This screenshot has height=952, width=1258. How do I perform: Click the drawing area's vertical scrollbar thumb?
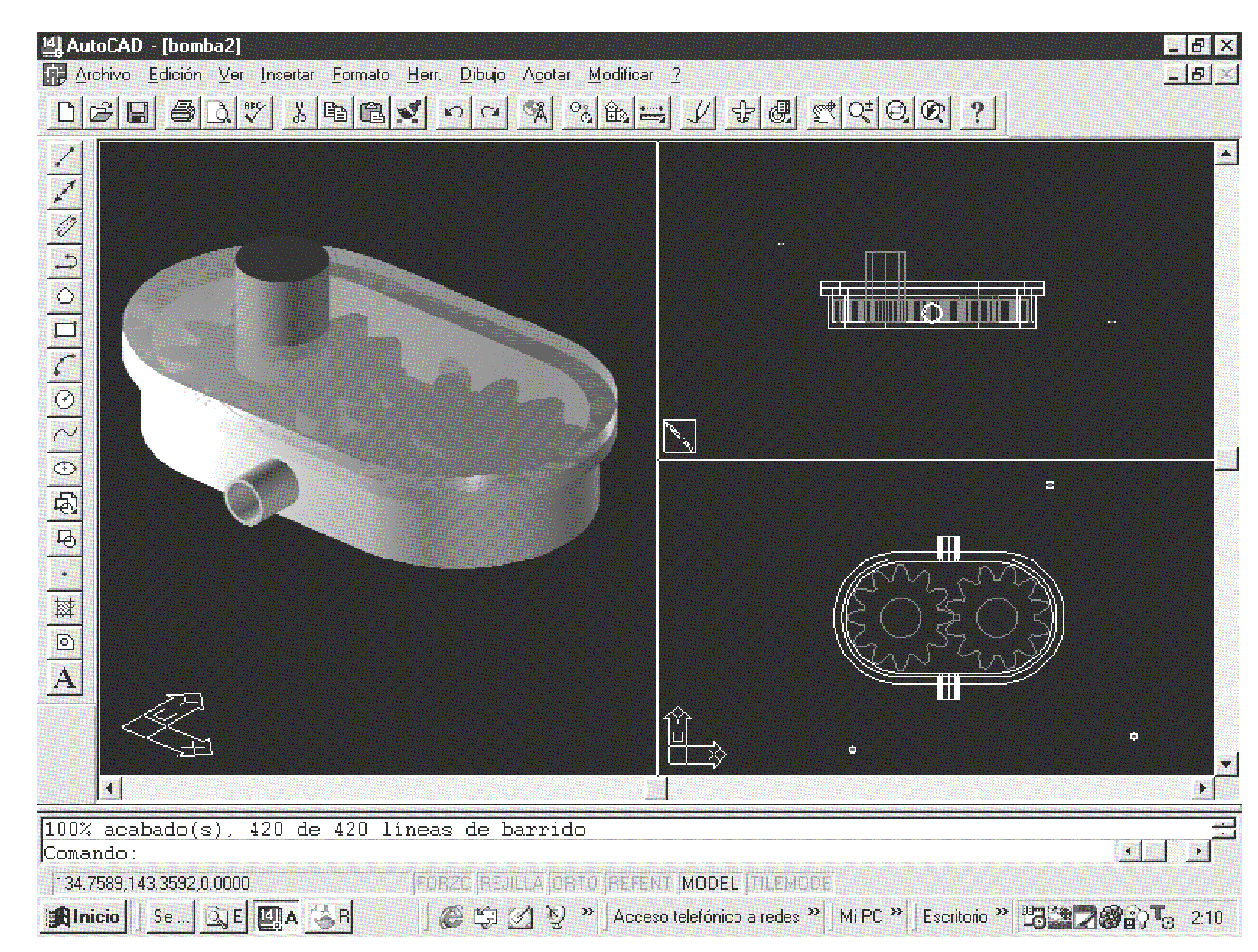tap(1226, 458)
